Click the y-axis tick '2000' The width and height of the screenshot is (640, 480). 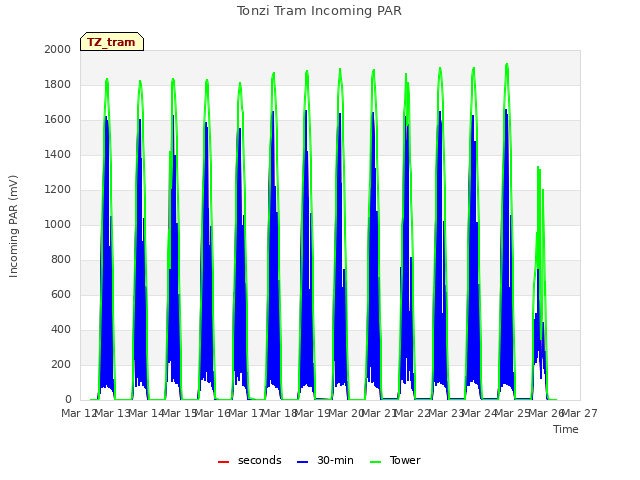pos(58,50)
